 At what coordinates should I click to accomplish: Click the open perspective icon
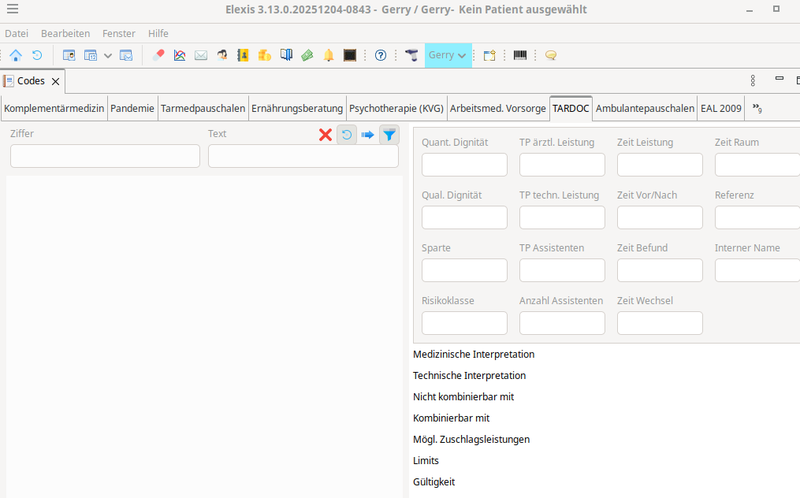(x=490, y=55)
